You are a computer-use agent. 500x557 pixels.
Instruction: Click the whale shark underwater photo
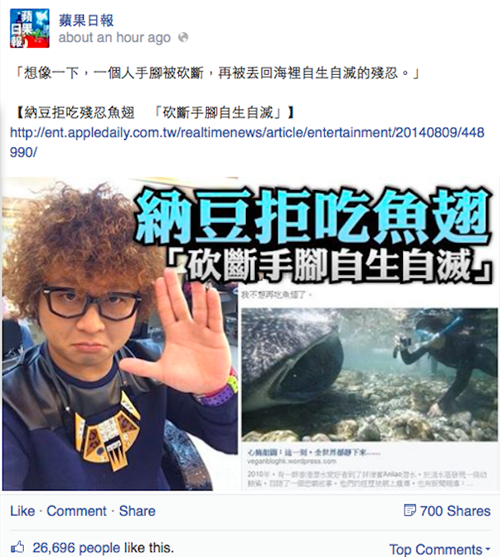pyautogui.click(x=369, y=374)
